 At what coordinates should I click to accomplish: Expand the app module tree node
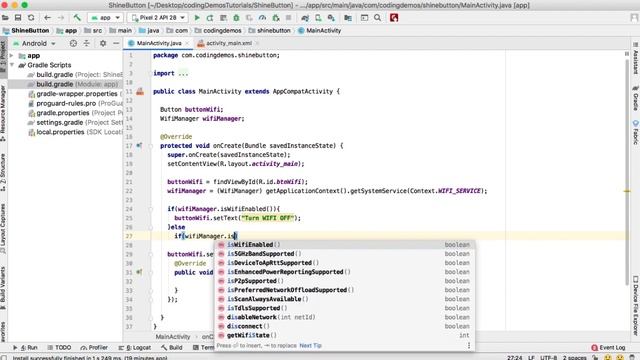[12, 56]
